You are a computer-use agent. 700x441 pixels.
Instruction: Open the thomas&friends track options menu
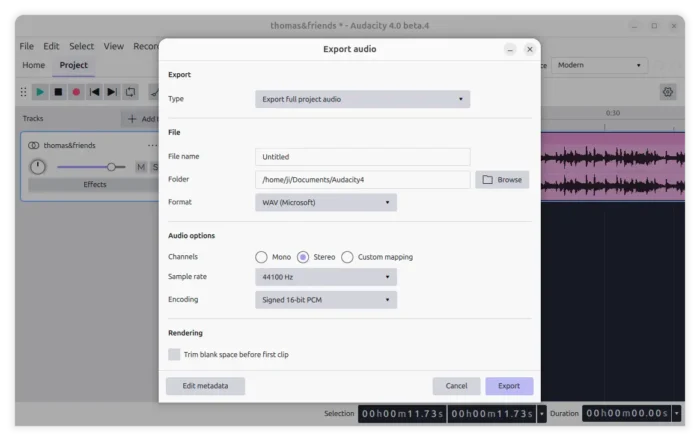pos(152,146)
